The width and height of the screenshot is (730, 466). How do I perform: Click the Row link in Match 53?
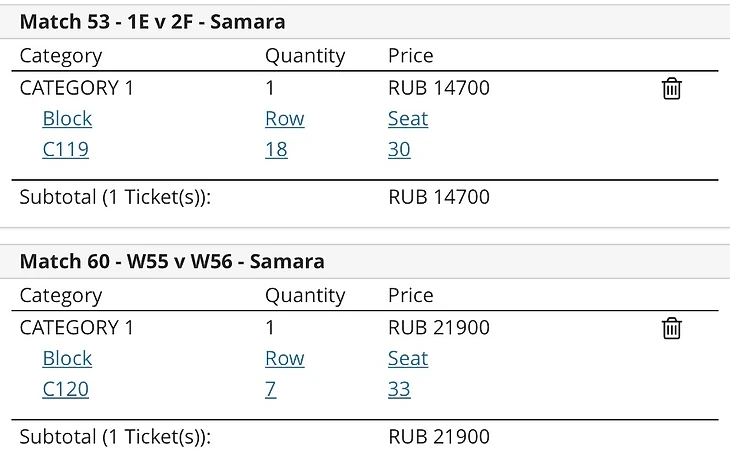[285, 119]
